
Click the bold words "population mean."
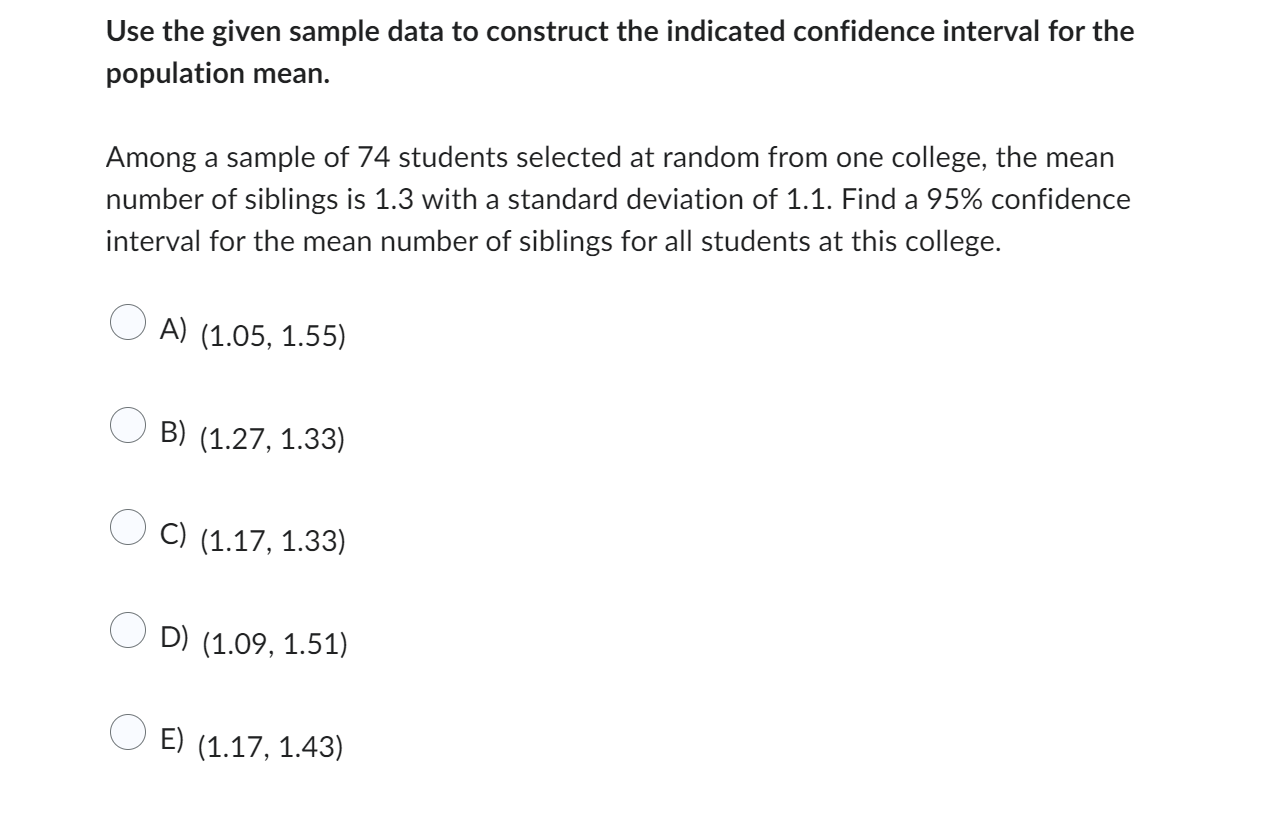(218, 76)
